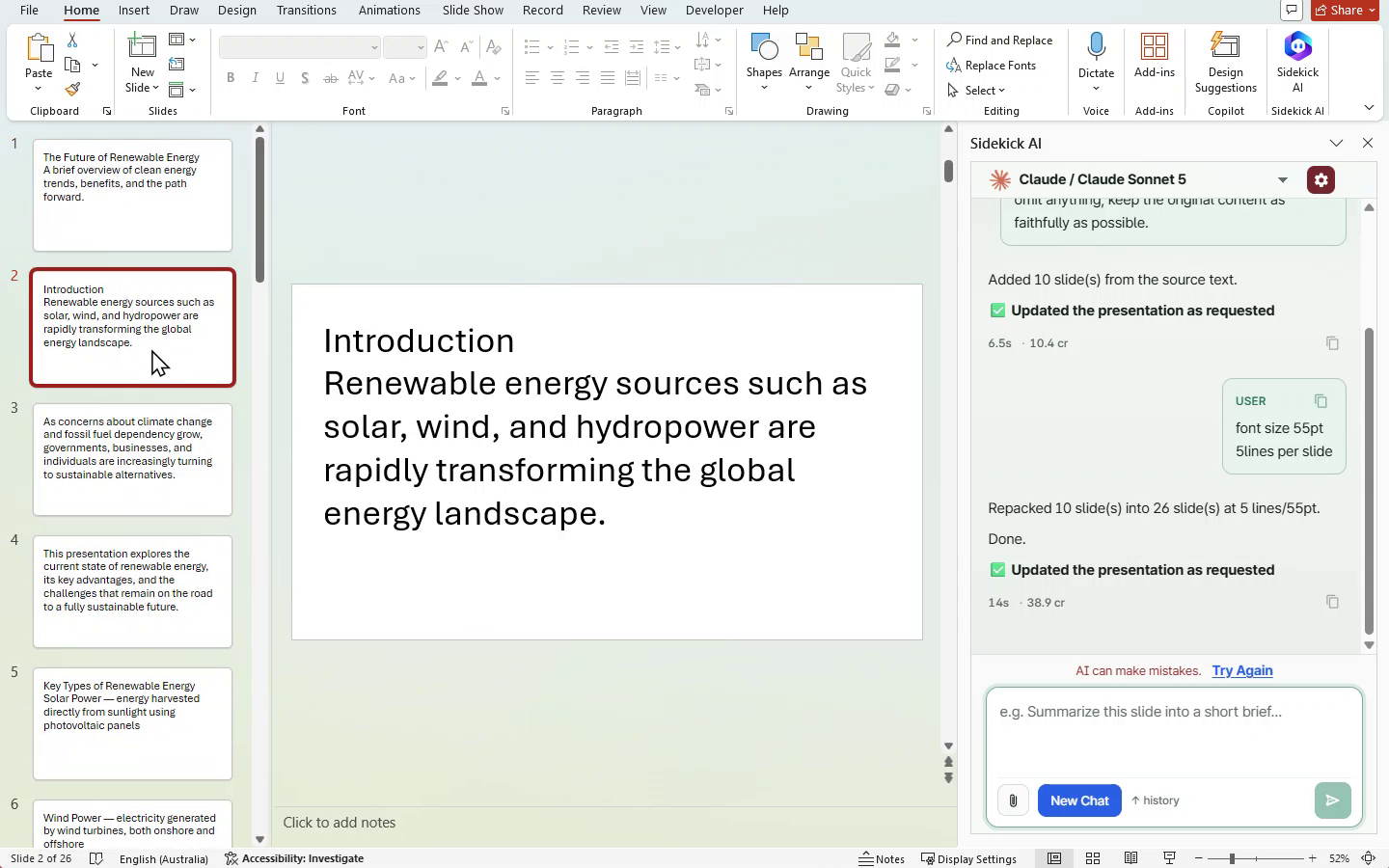
Task: Open the File menu
Action: tap(29, 11)
